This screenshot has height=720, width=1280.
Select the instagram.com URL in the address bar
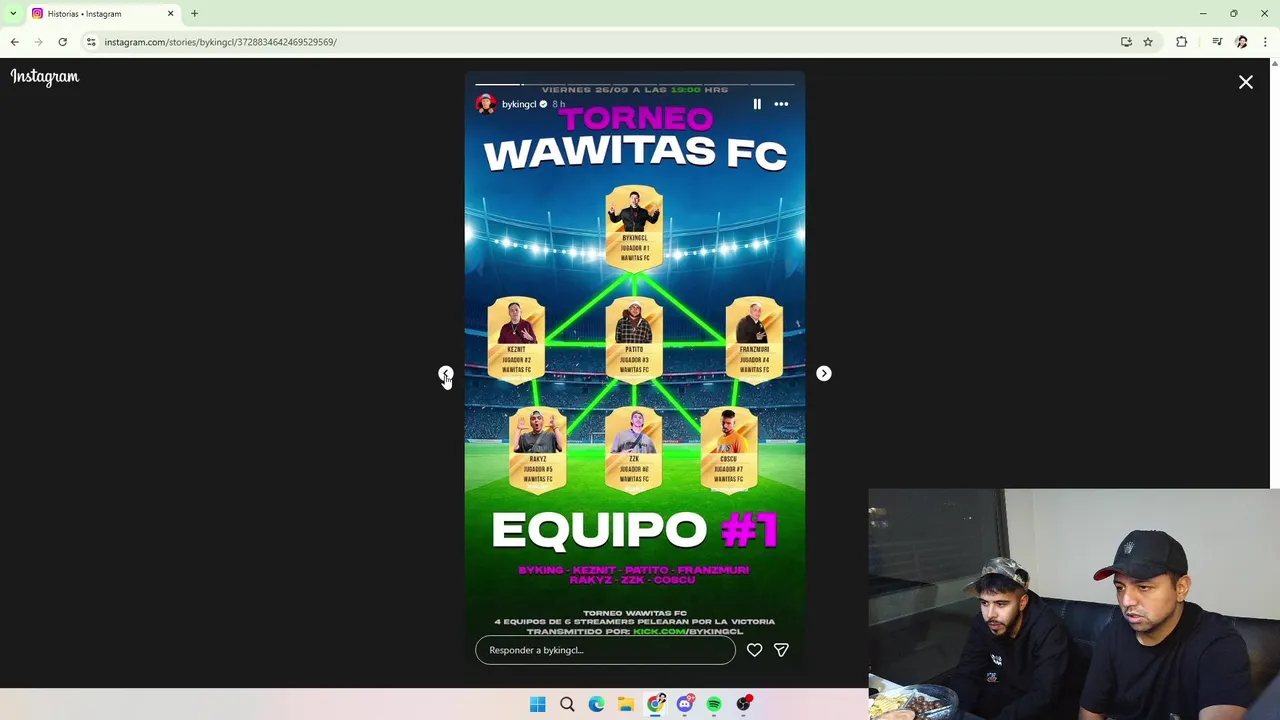[x=221, y=42]
